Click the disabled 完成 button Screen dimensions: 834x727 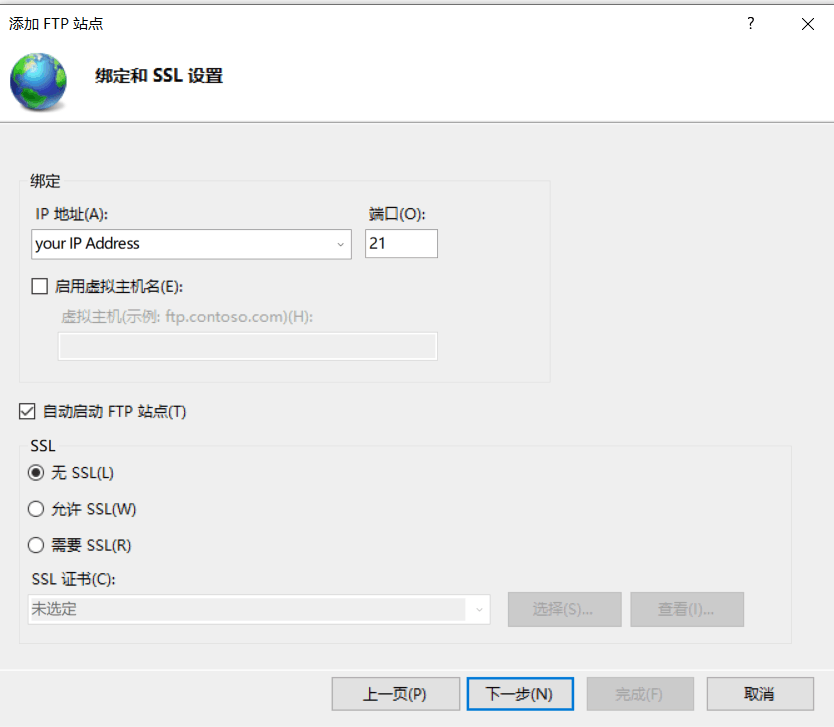click(x=639, y=693)
